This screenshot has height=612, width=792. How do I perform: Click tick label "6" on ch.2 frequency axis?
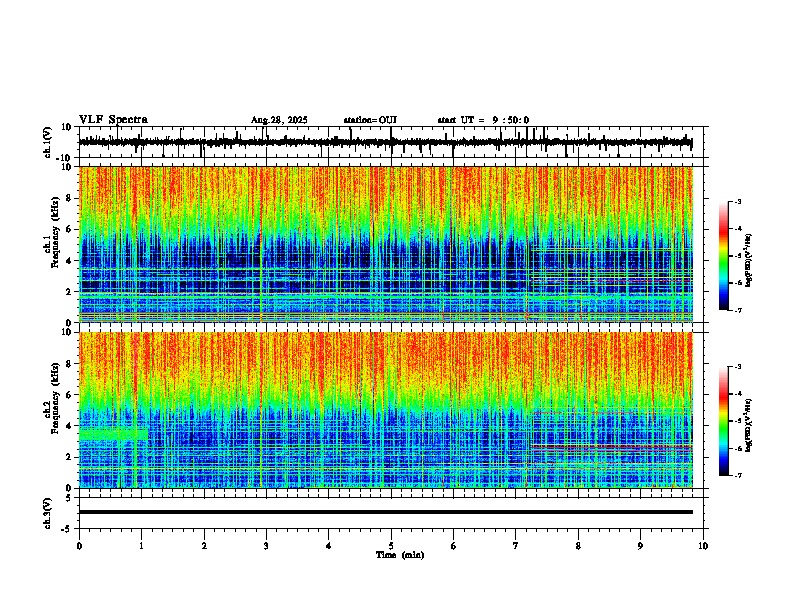pyautogui.click(x=69, y=395)
